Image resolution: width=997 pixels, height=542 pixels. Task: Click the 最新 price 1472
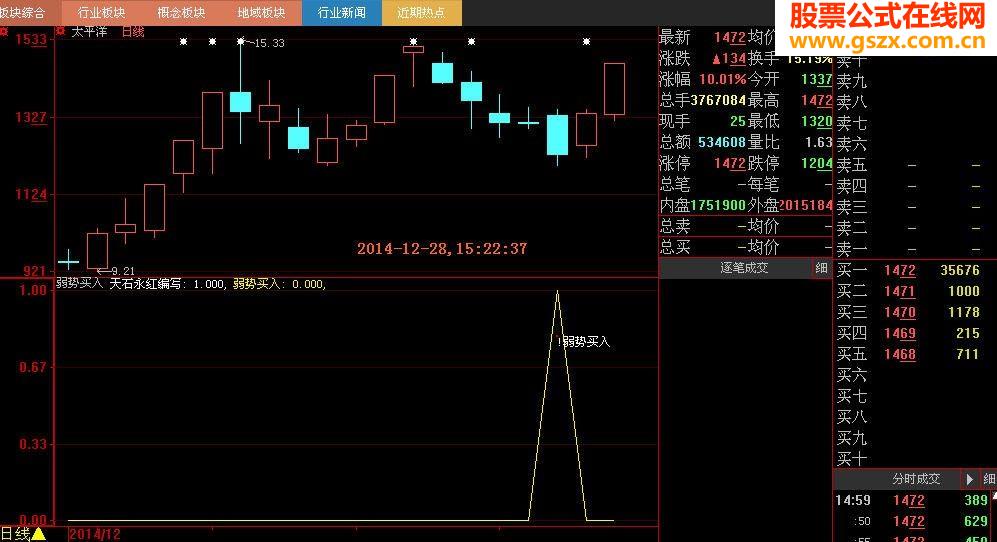pos(729,38)
